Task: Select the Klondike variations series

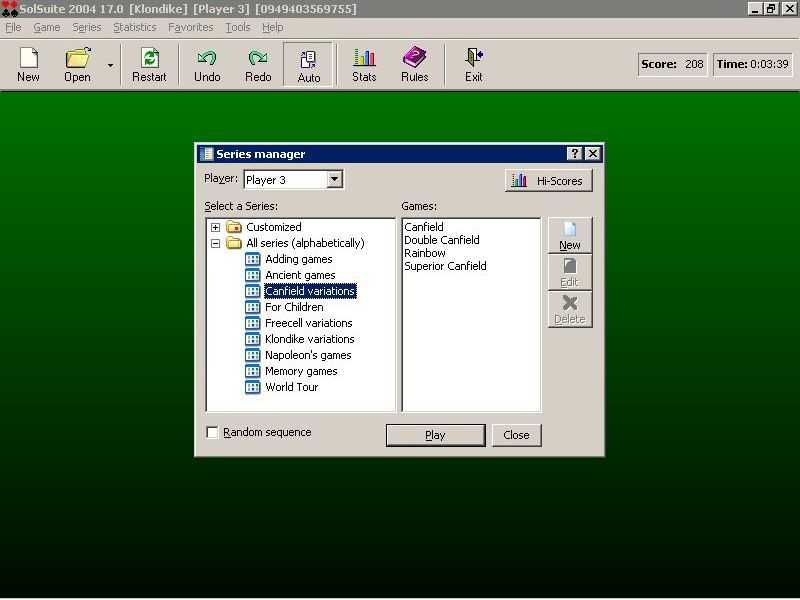Action: (x=310, y=339)
